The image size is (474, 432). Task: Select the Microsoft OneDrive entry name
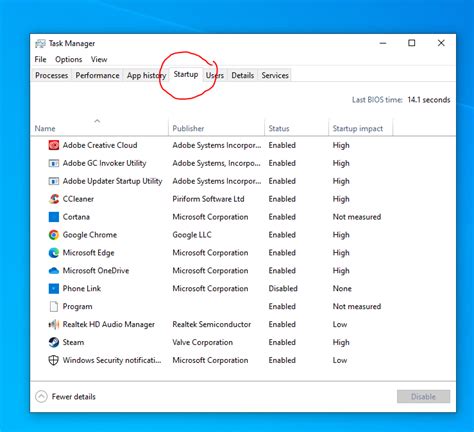[x=96, y=271]
